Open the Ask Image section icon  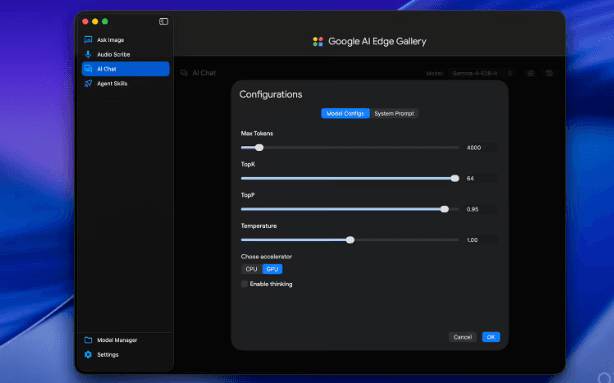click(88, 40)
